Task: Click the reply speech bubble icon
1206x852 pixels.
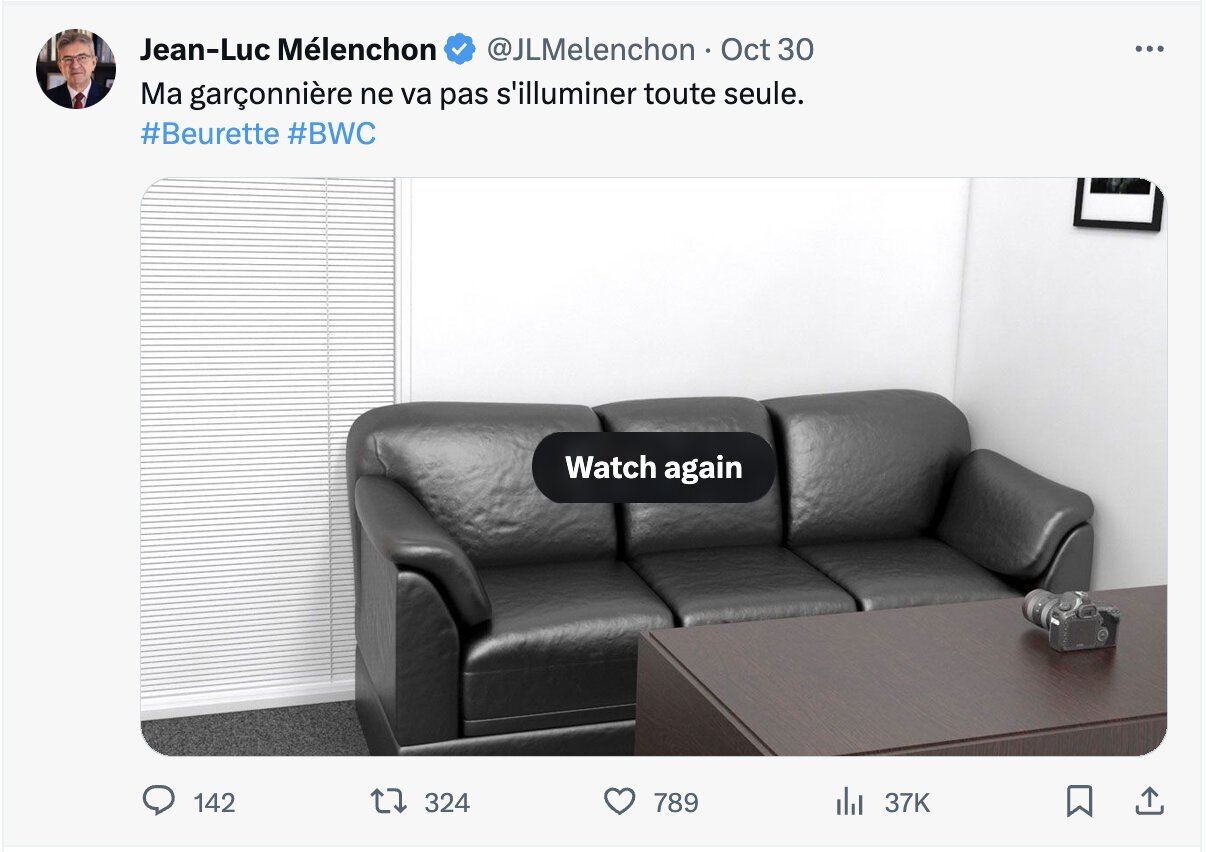Action: coord(158,801)
